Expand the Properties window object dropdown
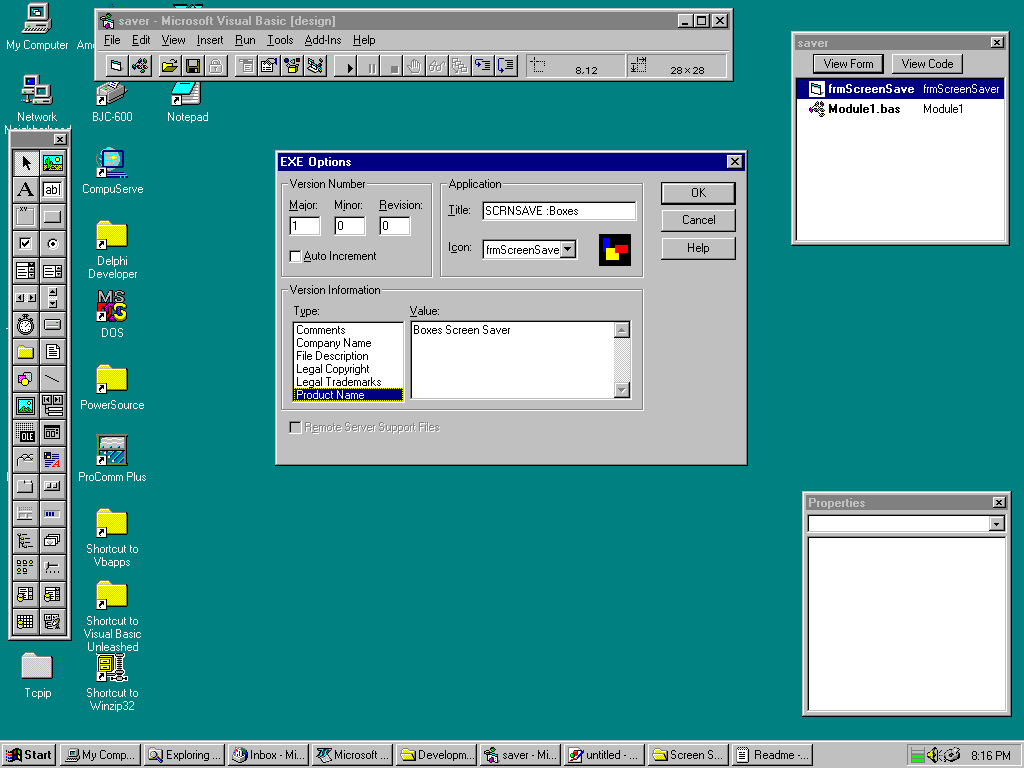The height and width of the screenshot is (768, 1024). click(996, 524)
